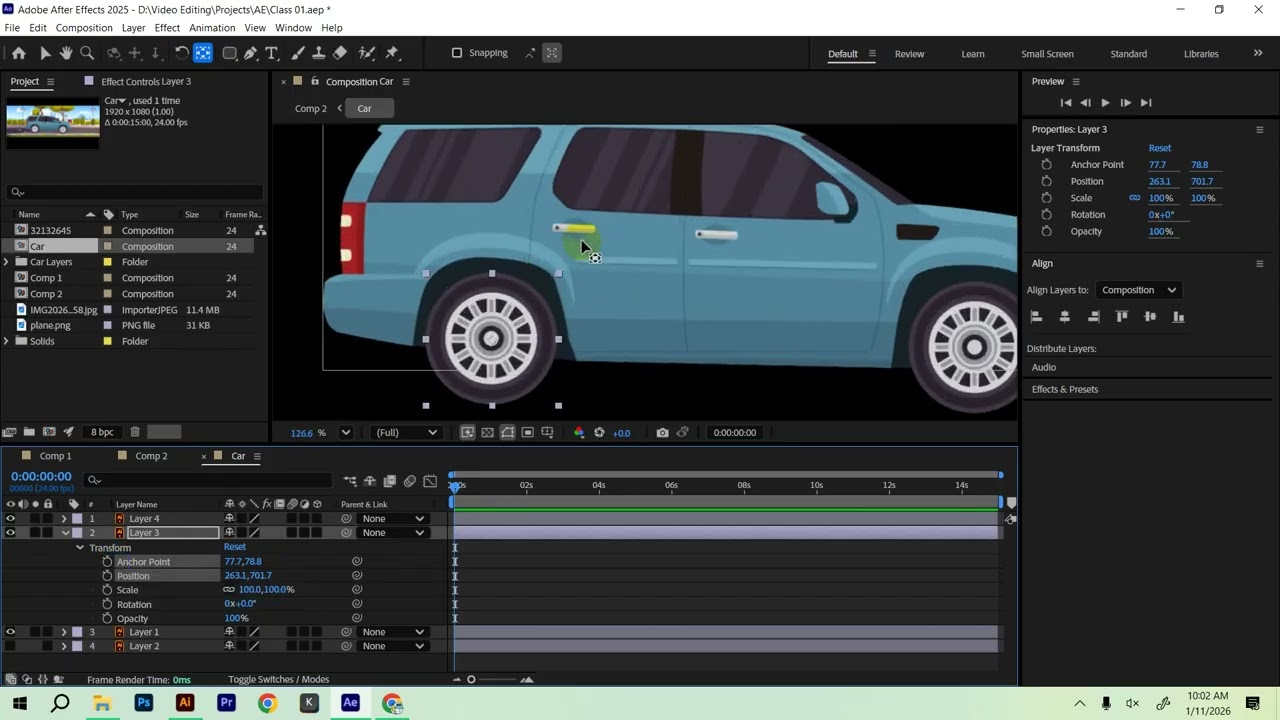Screen dimensions: 1280x720
Task: Switch to the Effect Controls Layer 3 tab
Action: click(x=146, y=81)
